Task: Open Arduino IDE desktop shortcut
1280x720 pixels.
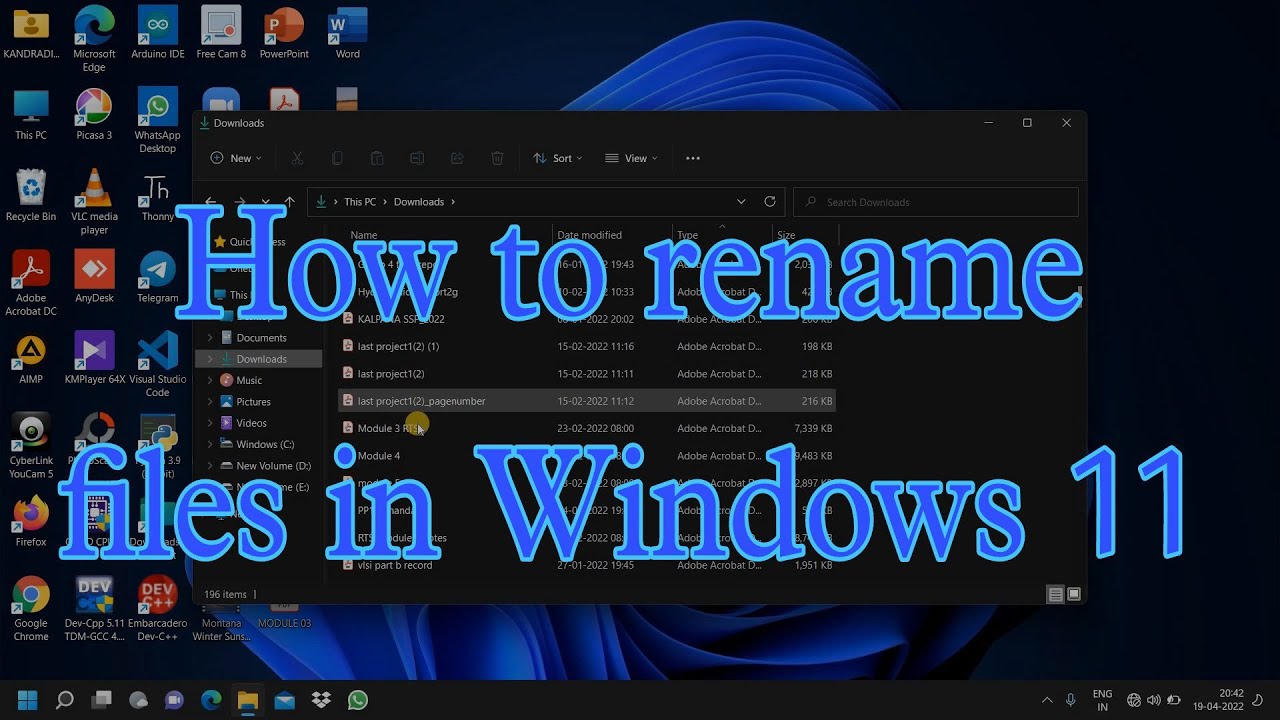Action: (158, 32)
